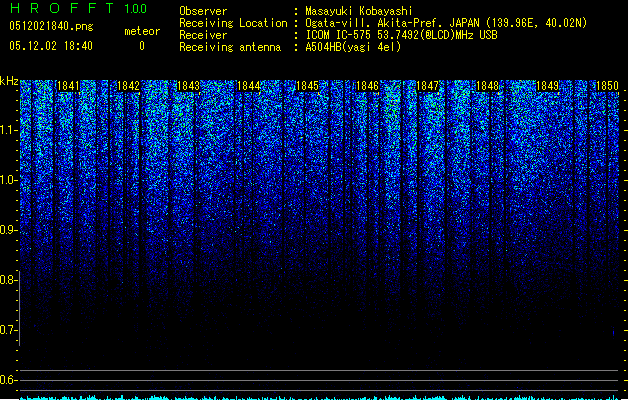
Task: Select the 1847 time marker
Action: (x=428, y=86)
